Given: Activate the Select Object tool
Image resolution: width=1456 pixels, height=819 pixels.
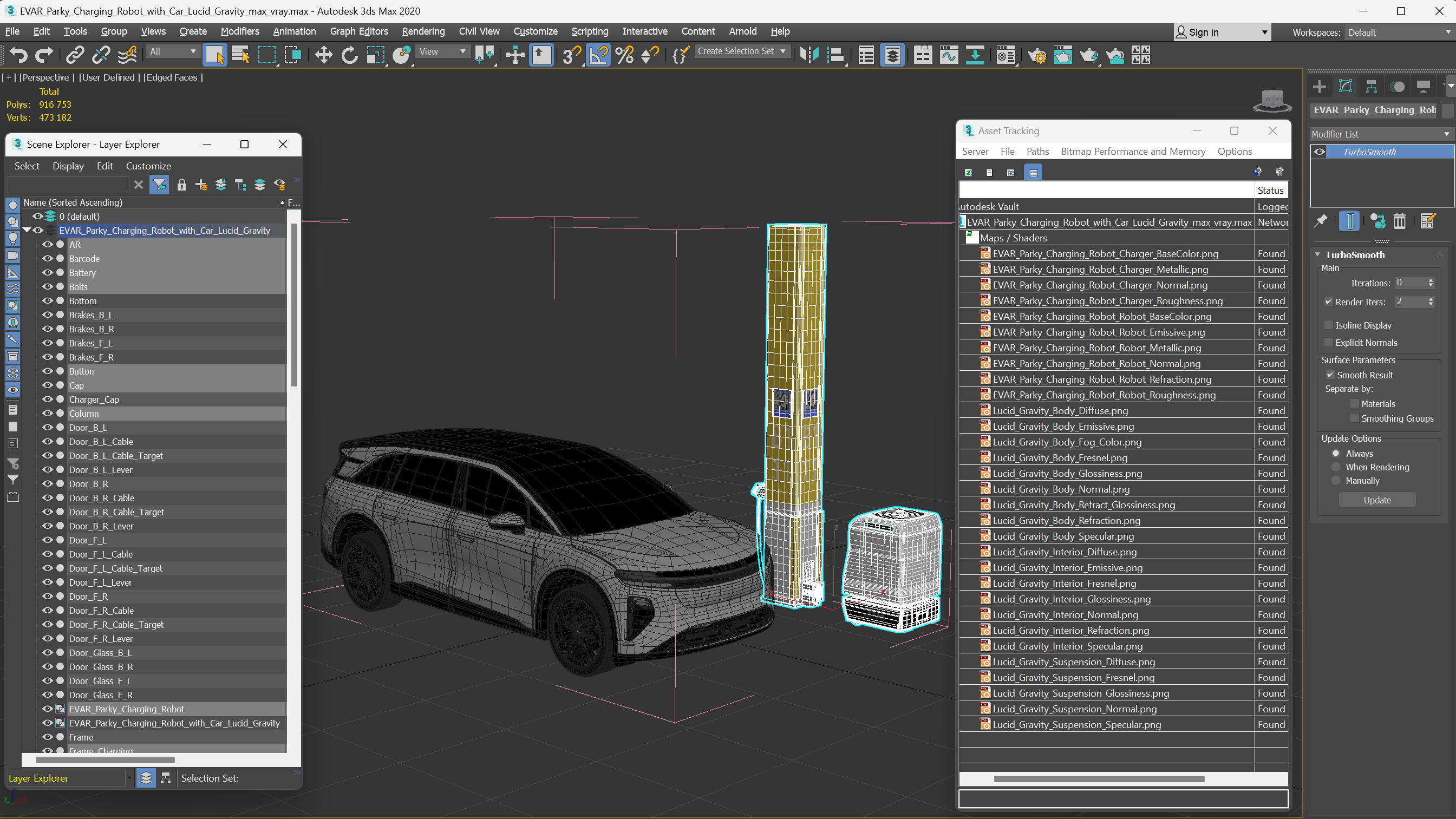Looking at the screenshot, I should (215, 55).
